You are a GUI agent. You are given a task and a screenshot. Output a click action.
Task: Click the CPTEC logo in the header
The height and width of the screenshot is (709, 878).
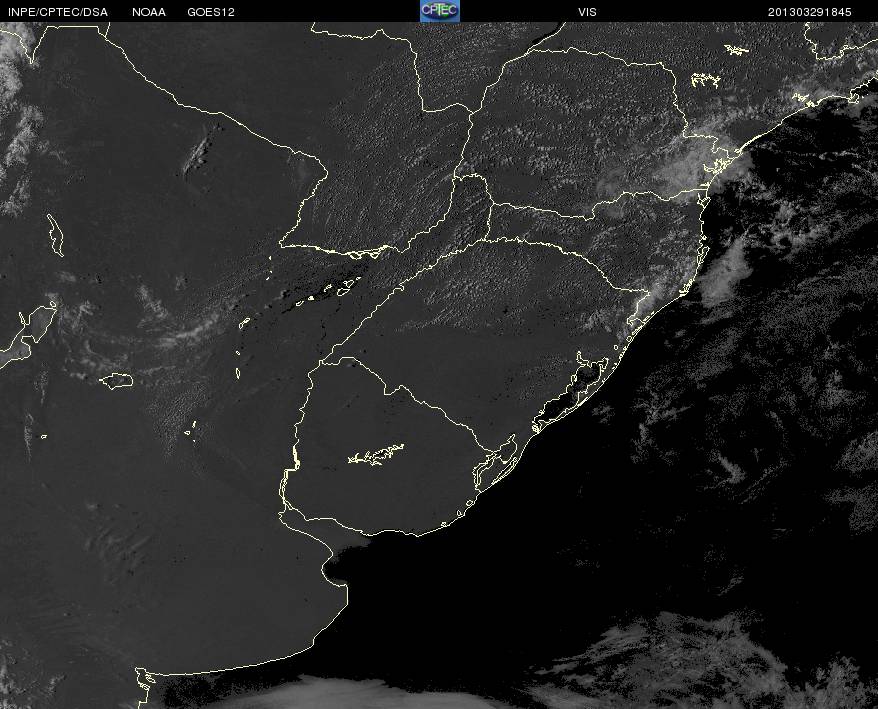coord(440,11)
